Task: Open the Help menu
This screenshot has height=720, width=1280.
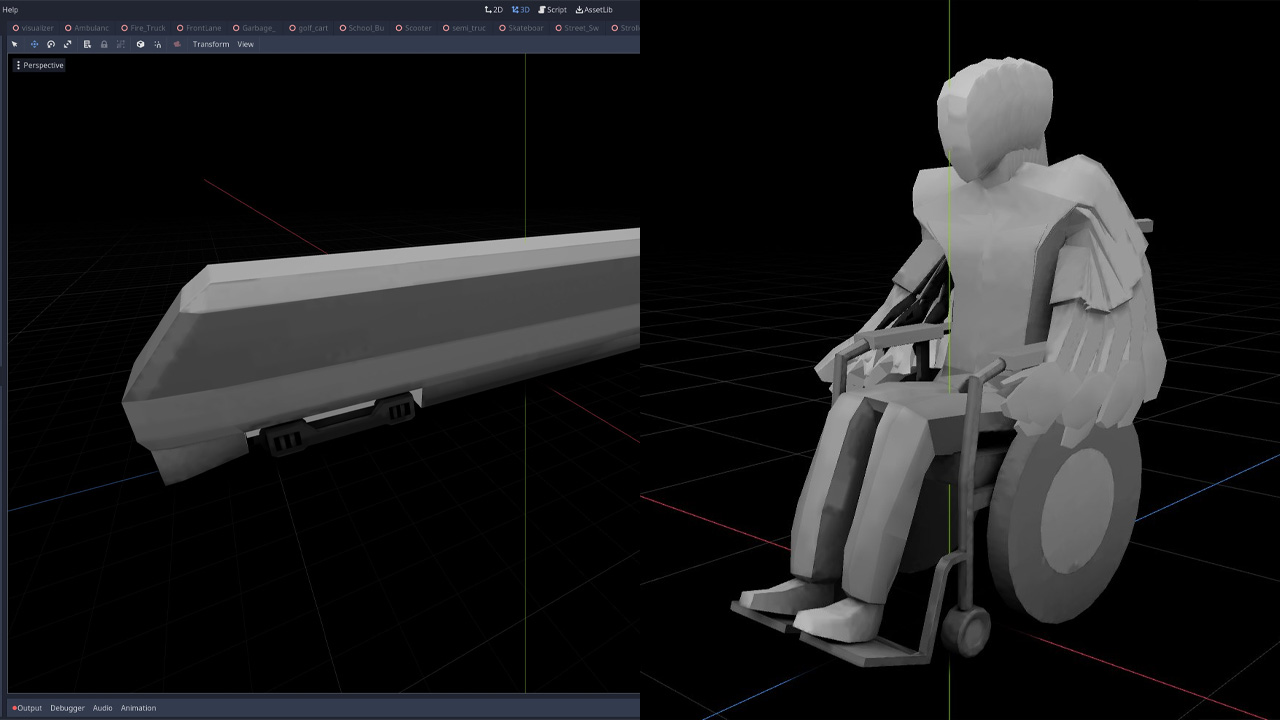Action: pyautogui.click(x=10, y=10)
